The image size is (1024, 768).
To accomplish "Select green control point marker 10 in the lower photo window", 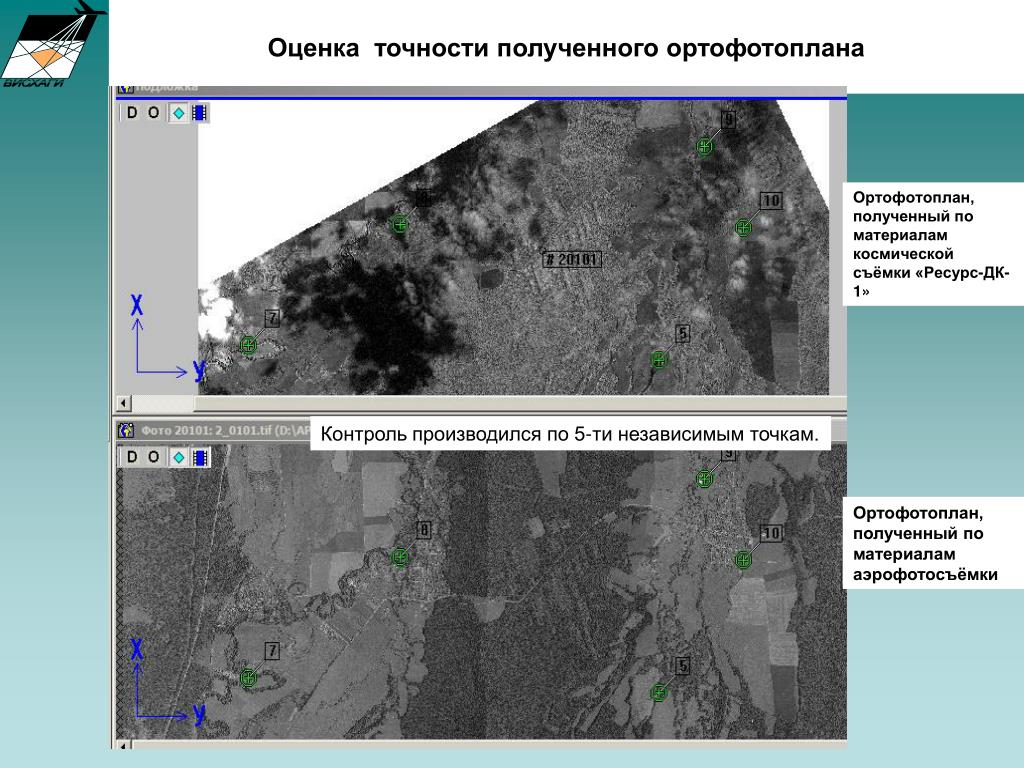I will click(x=743, y=560).
